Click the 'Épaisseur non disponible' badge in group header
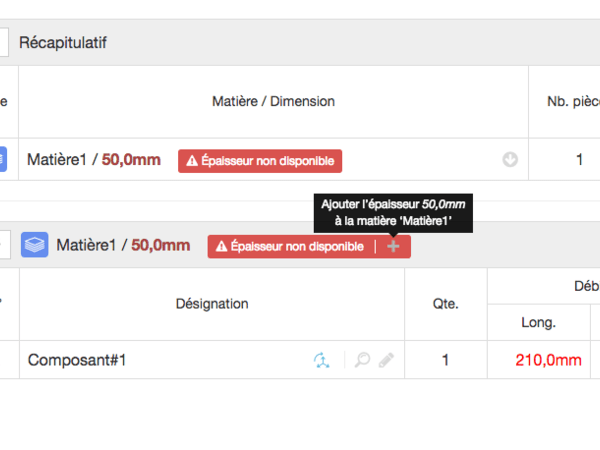This screenshot has height=450, width=600. (290, 246)
